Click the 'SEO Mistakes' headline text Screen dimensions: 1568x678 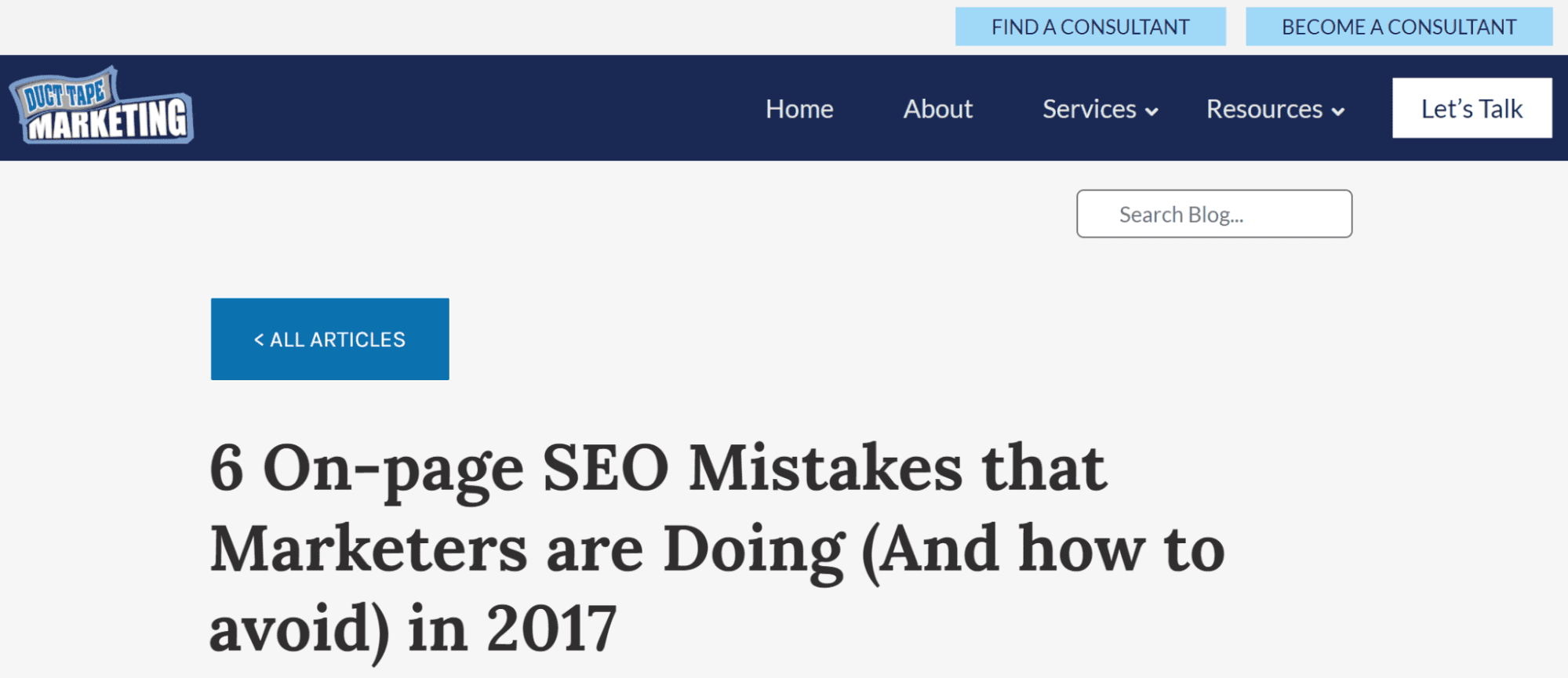tap(753, 468)
